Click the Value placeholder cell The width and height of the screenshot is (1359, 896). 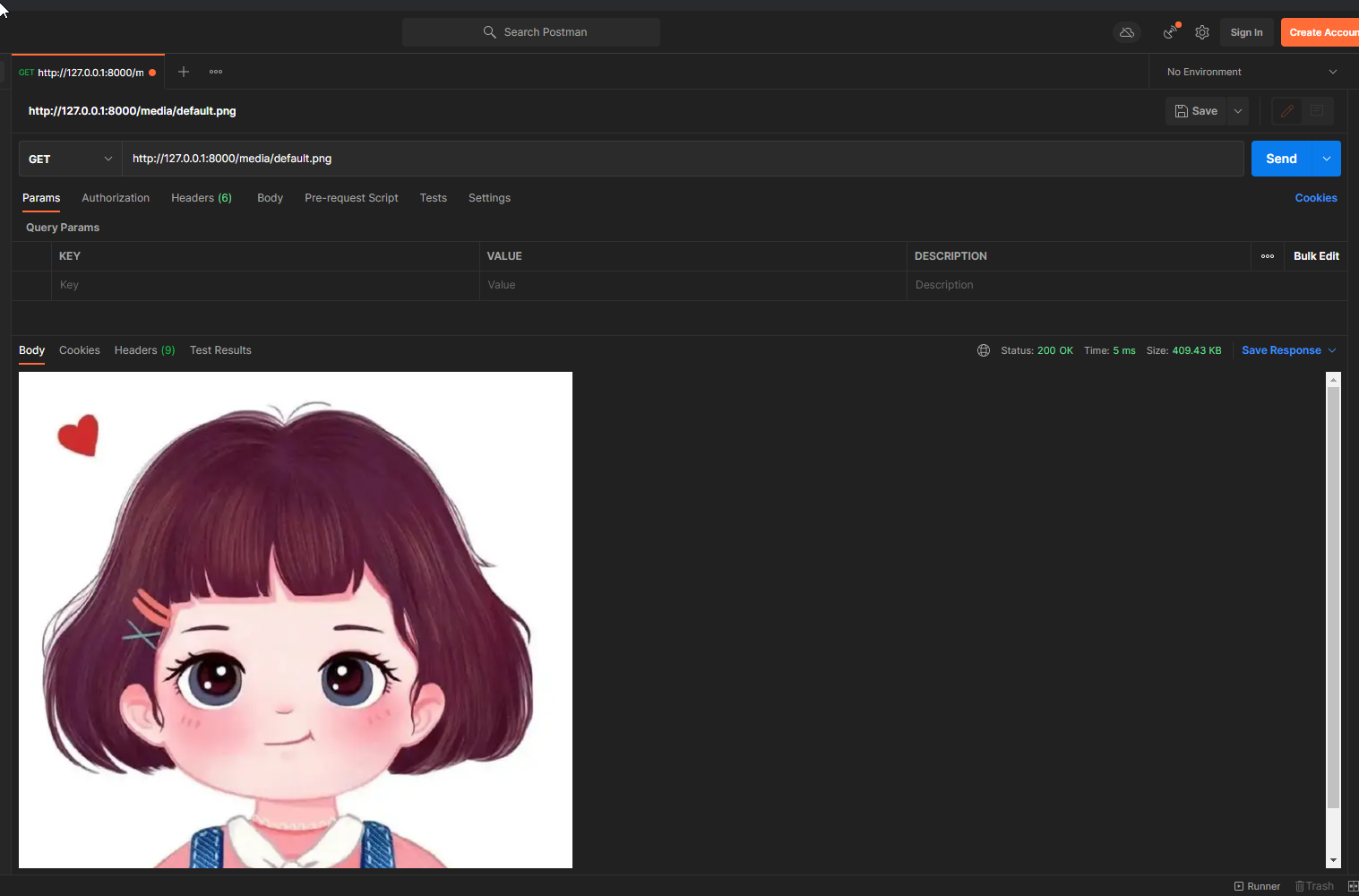click(x=693, y=285)
